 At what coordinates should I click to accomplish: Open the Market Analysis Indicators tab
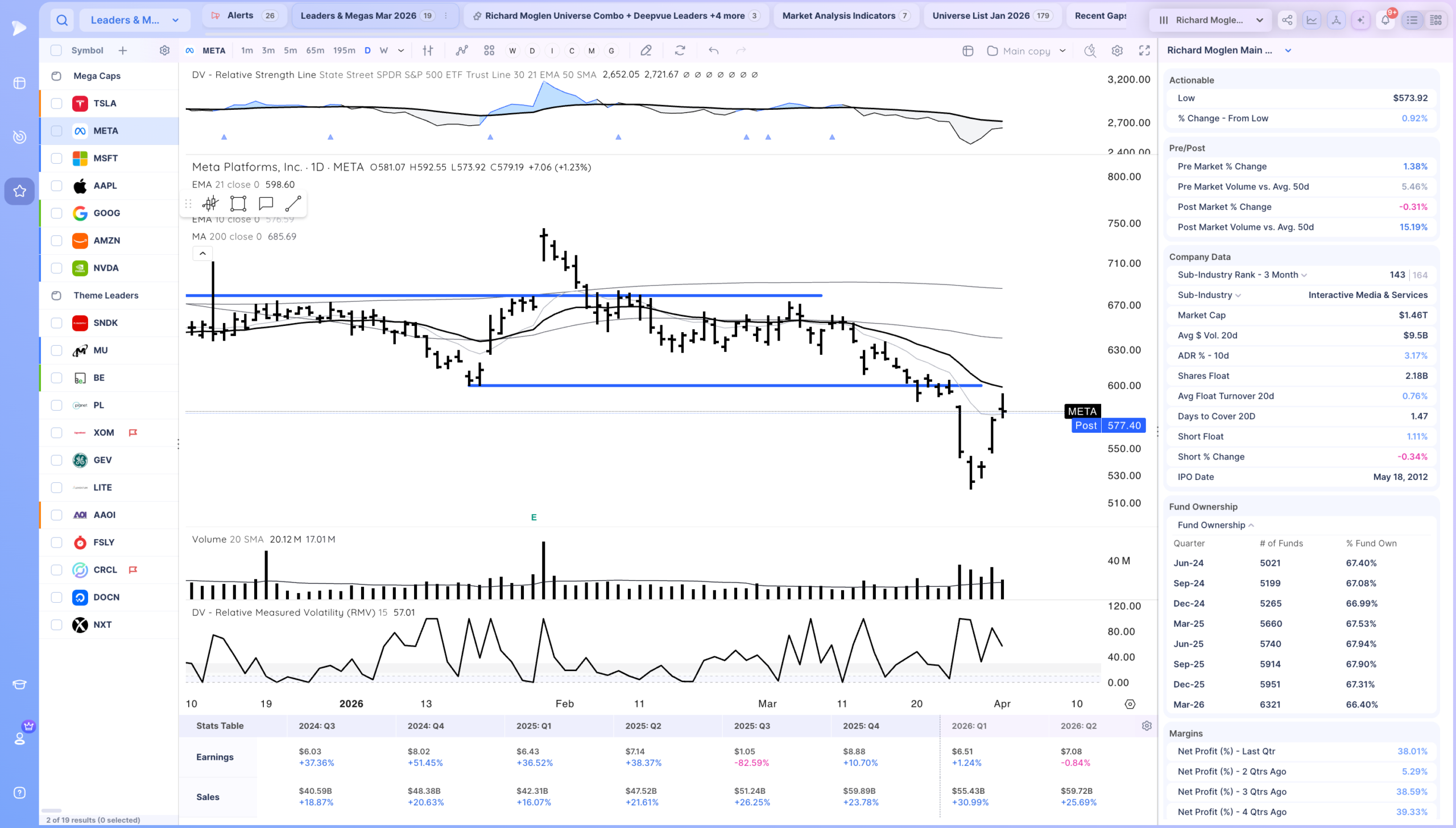846,16
